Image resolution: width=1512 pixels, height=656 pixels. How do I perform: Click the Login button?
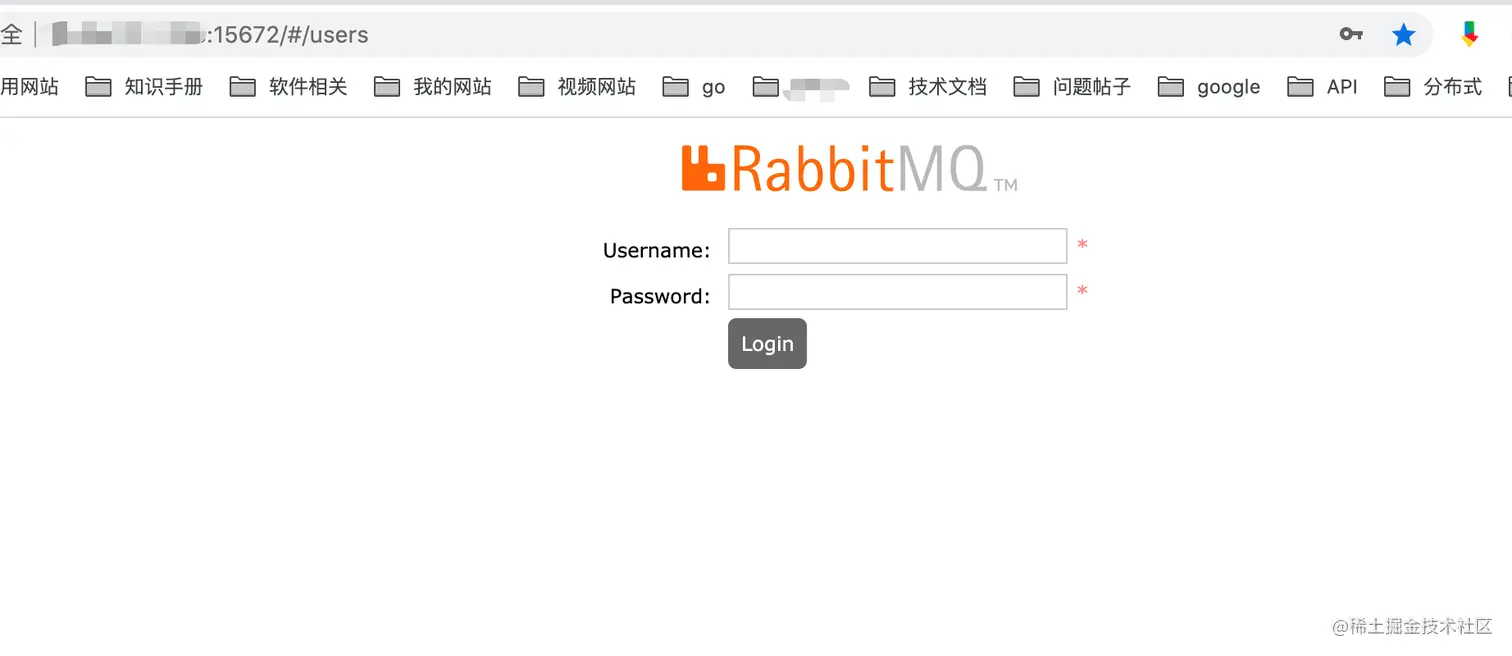click(767, 343)
